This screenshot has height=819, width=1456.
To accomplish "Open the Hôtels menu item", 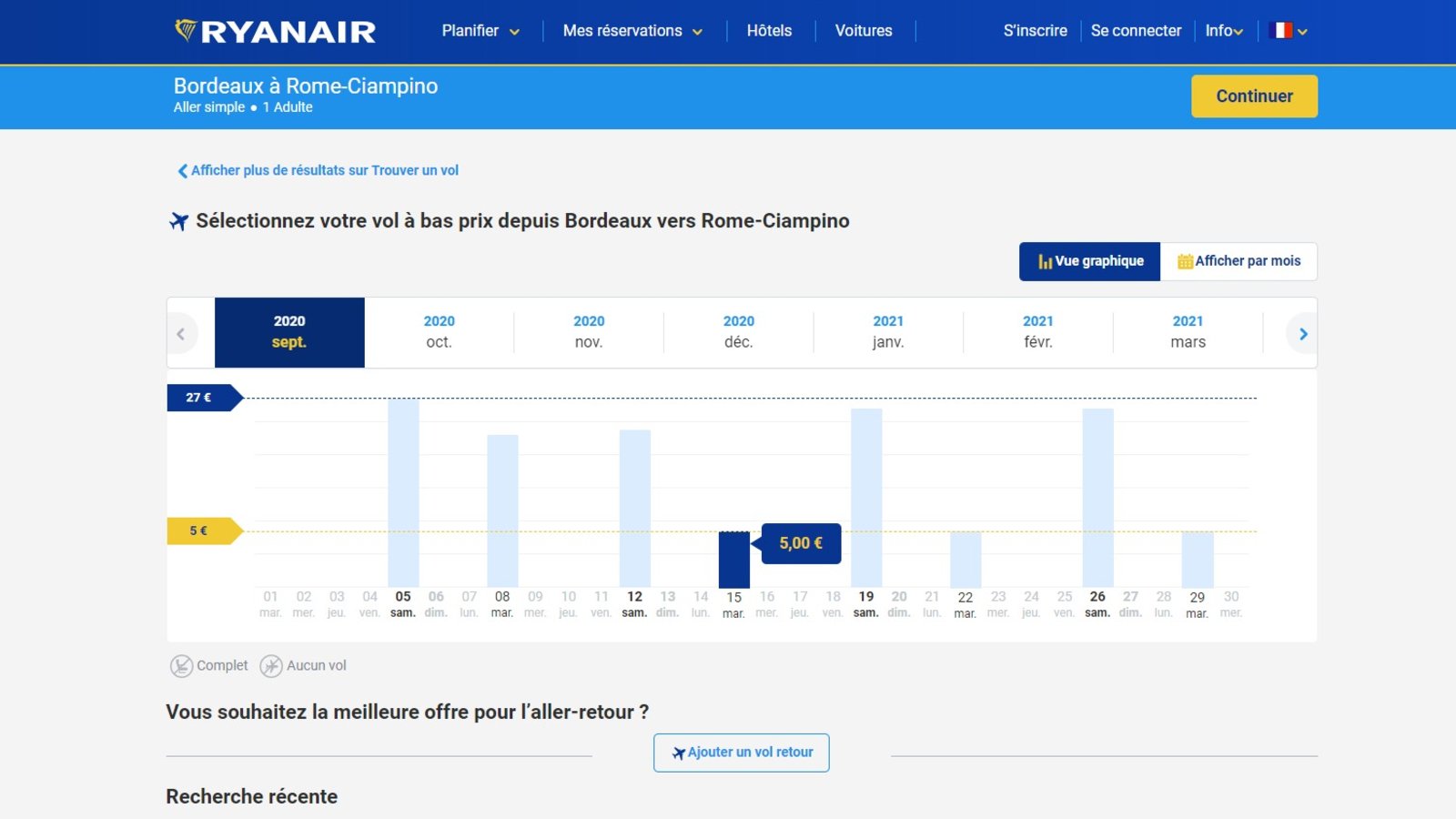I will (769, 31).
